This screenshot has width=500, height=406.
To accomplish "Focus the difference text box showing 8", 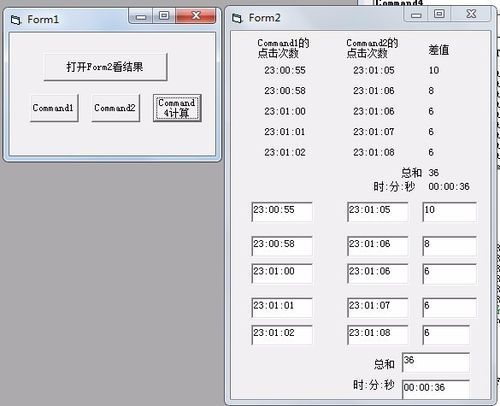I will (449, 246).
